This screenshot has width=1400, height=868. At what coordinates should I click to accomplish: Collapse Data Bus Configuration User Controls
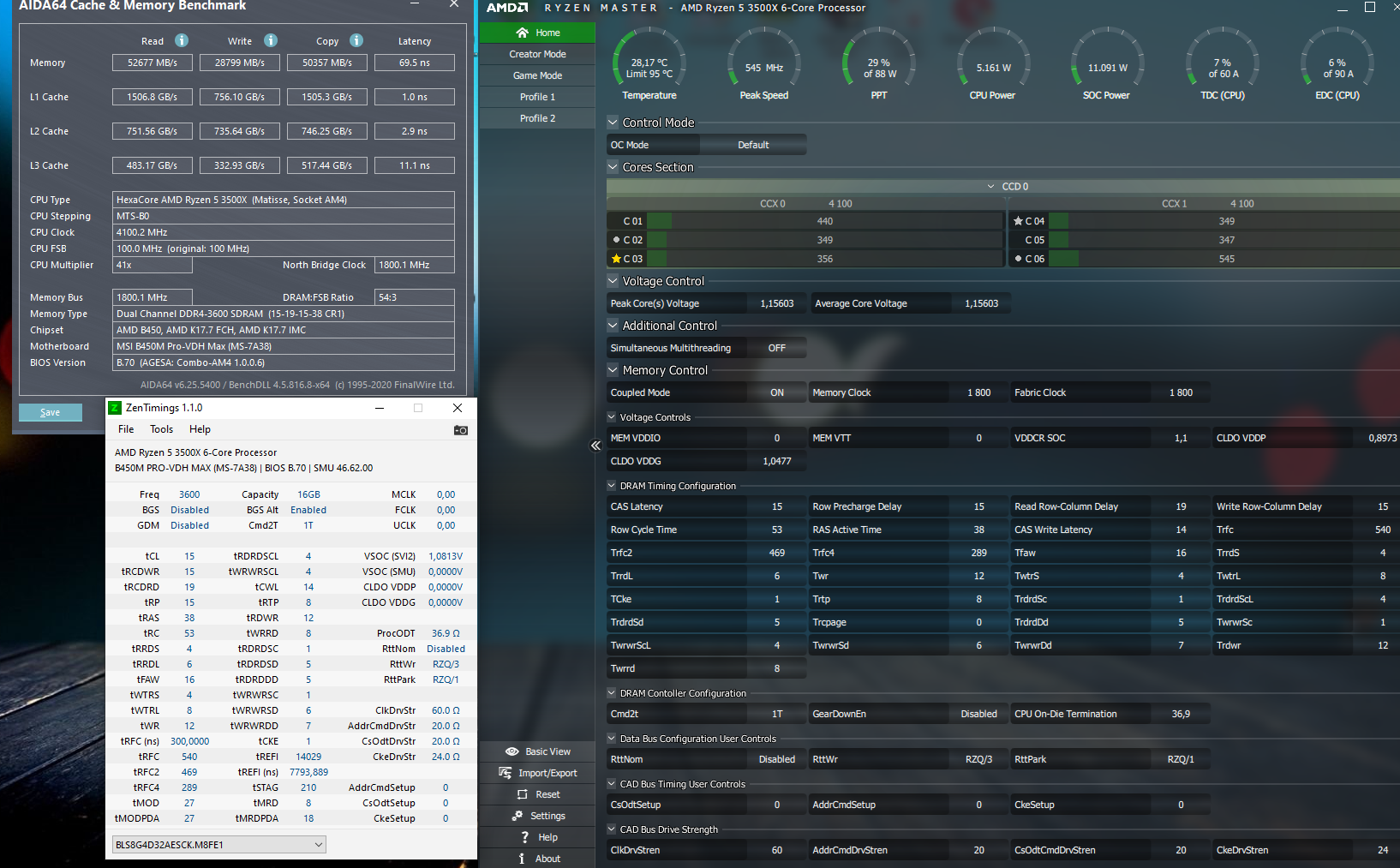(612, 739)
